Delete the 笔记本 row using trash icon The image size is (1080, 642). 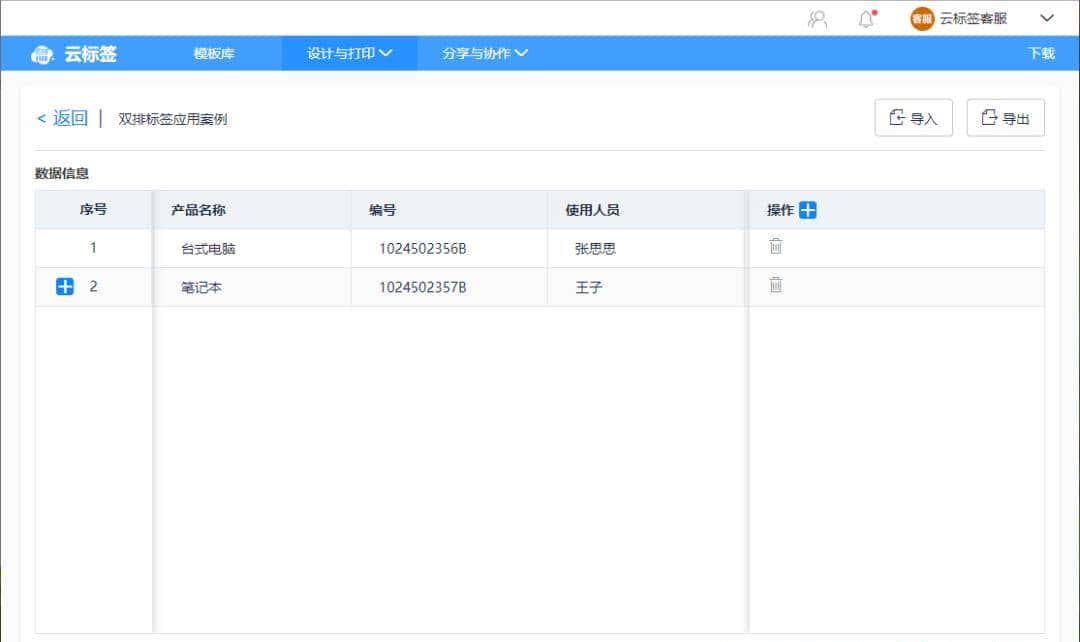pos(776,286)
